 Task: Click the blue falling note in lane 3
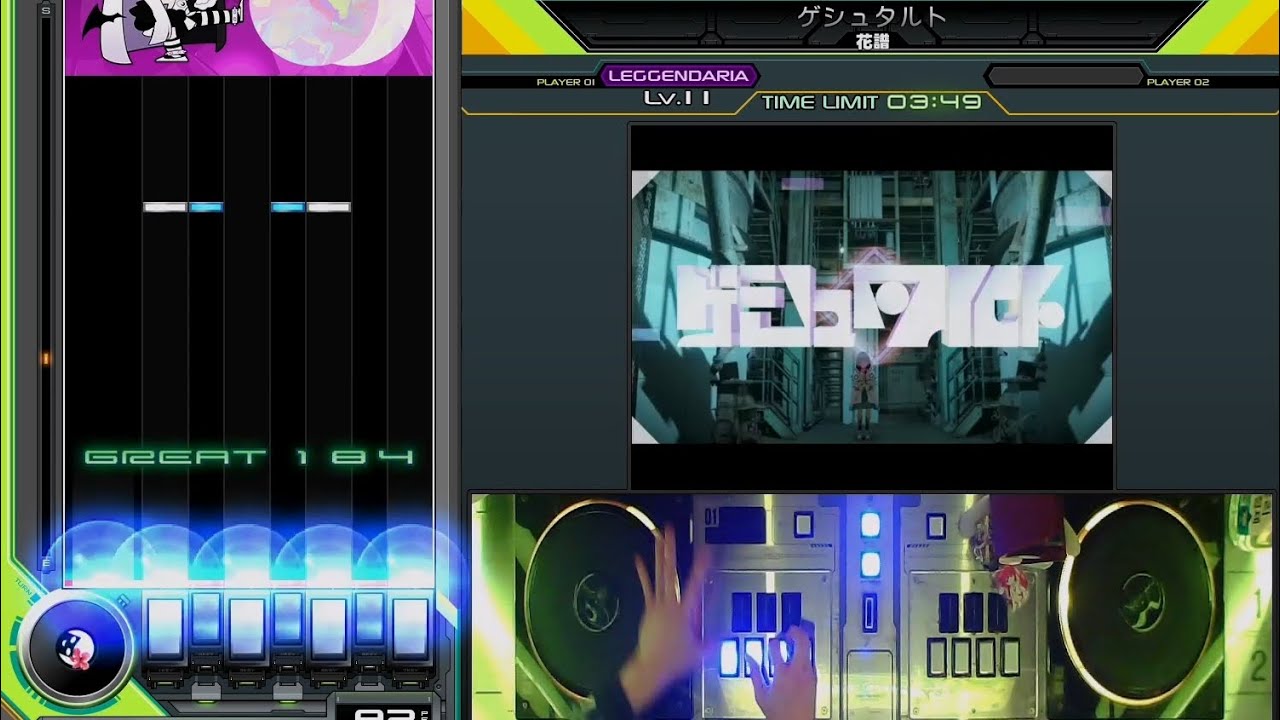(x=206, y=207)
